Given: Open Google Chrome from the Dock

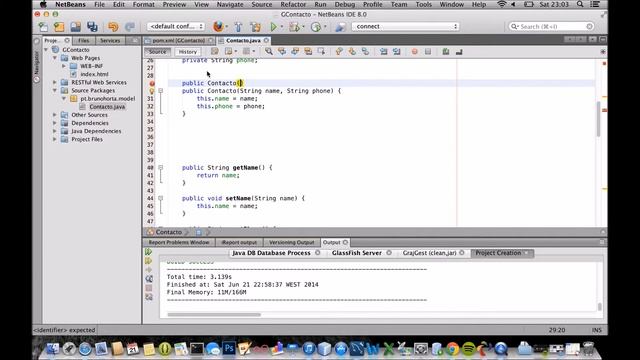Looking at the screenshot, I should (452, 349).
